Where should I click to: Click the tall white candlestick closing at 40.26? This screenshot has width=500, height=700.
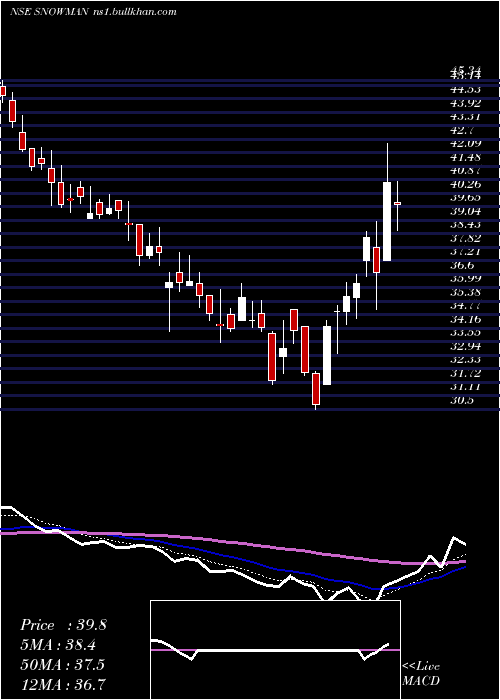click(387, 221)
